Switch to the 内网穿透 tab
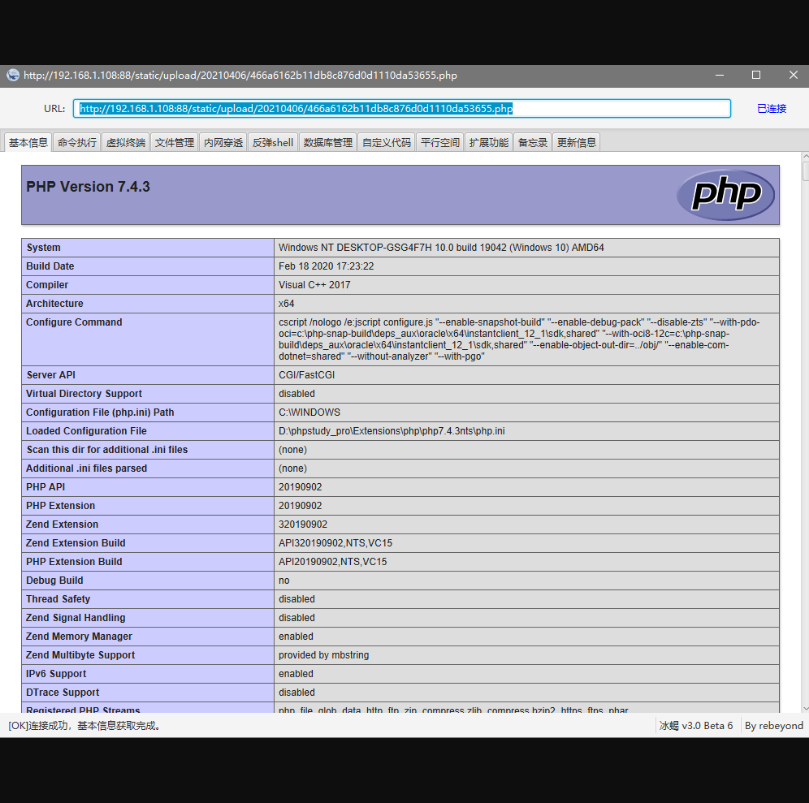Viewport: 809px width, 803px height. (x=223, y=143)
